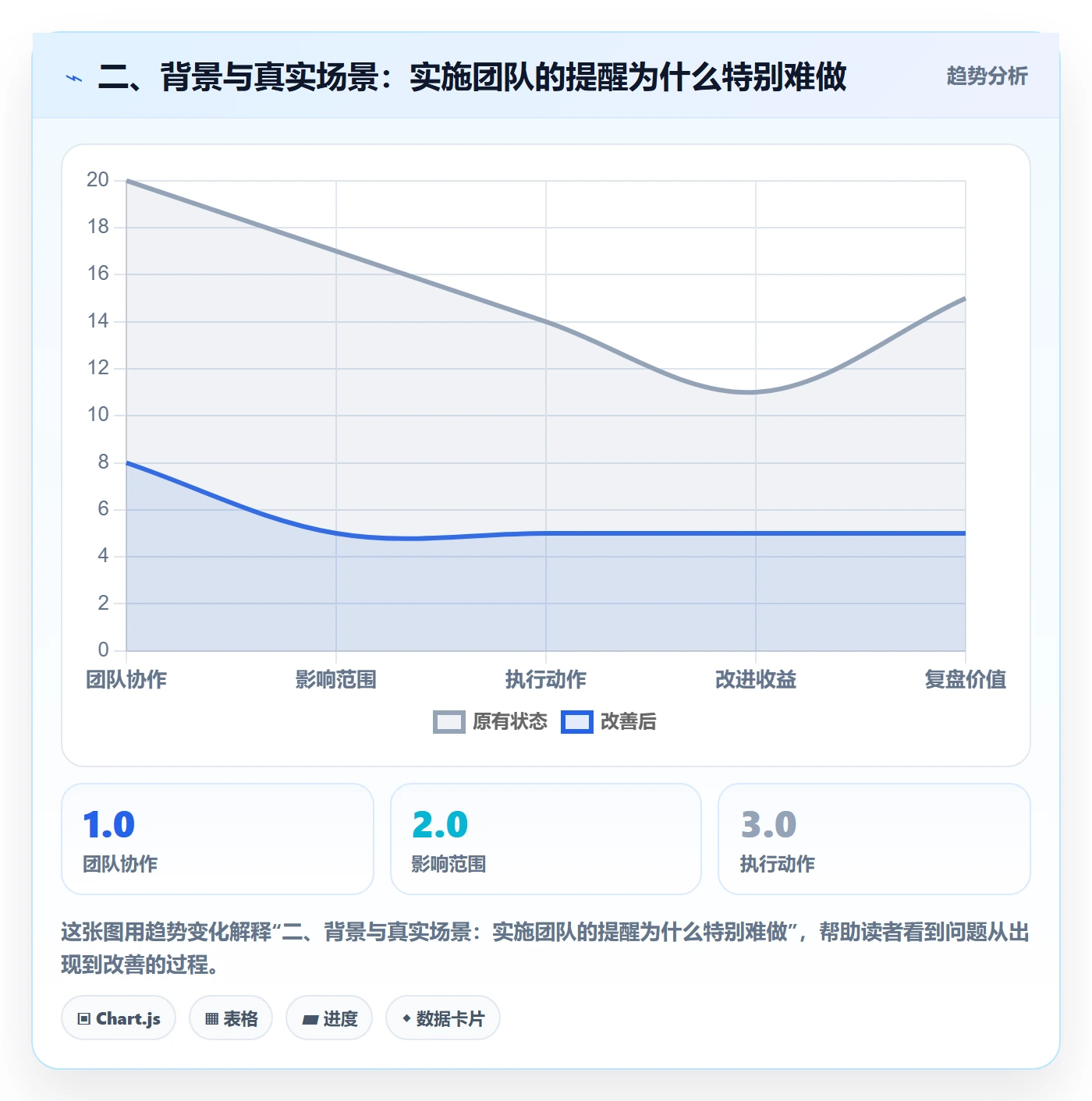Click the gray 原有状态 line's end point at 复盘价值

point(965,299)
